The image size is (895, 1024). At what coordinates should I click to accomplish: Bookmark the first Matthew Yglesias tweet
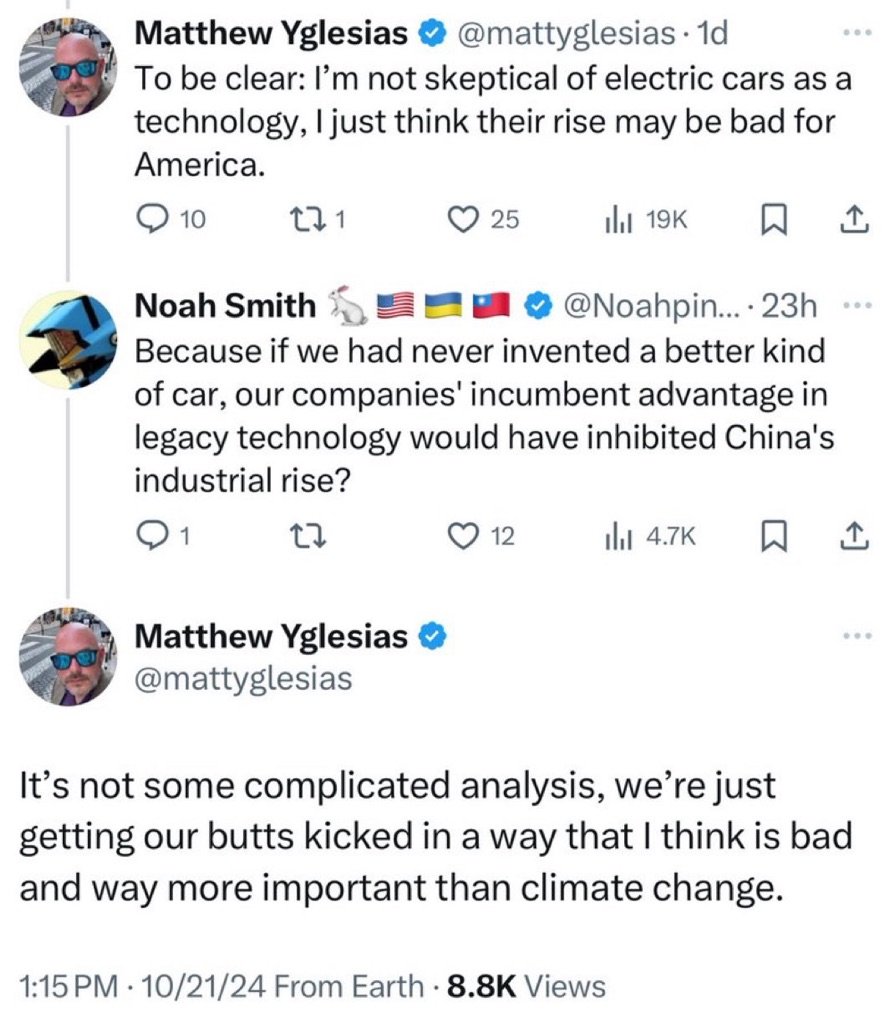pos(774,220)
